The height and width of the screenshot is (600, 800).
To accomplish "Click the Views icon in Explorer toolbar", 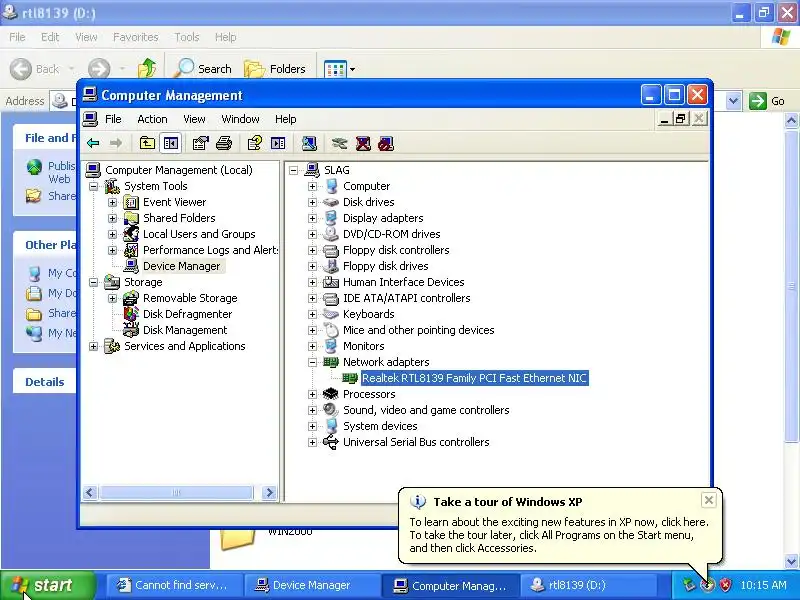I will click(x=335, y=69).
